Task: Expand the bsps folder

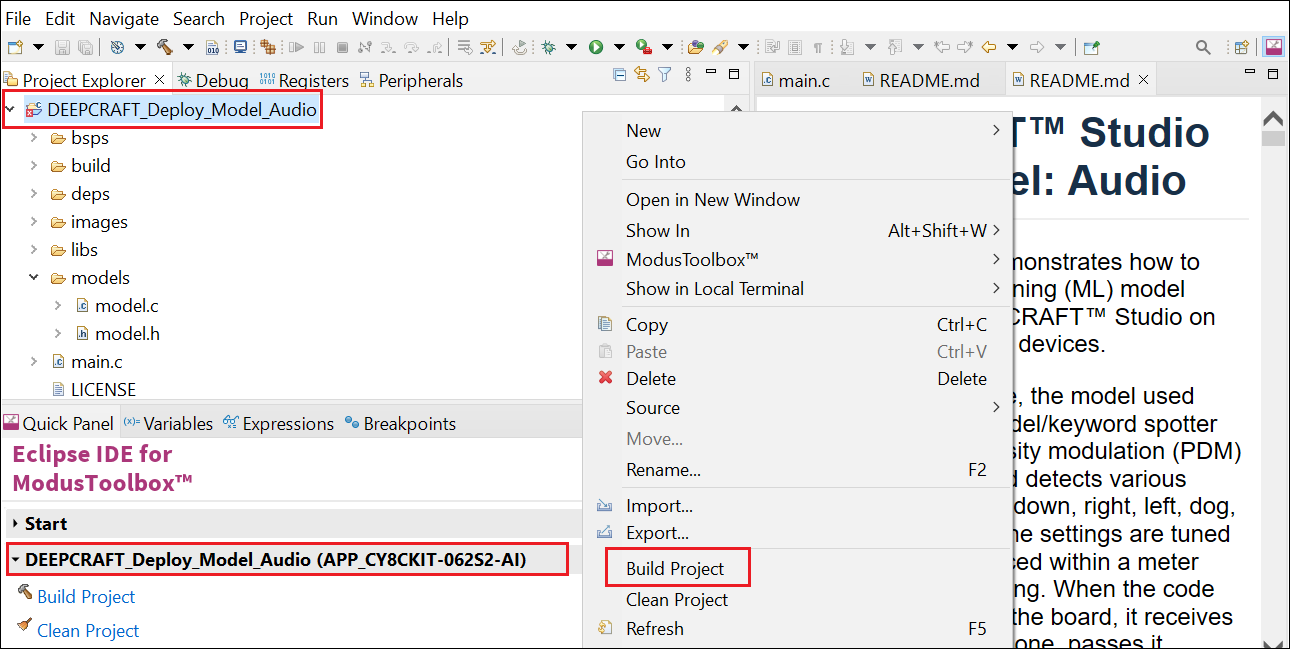Action: (x=34, y=138)
